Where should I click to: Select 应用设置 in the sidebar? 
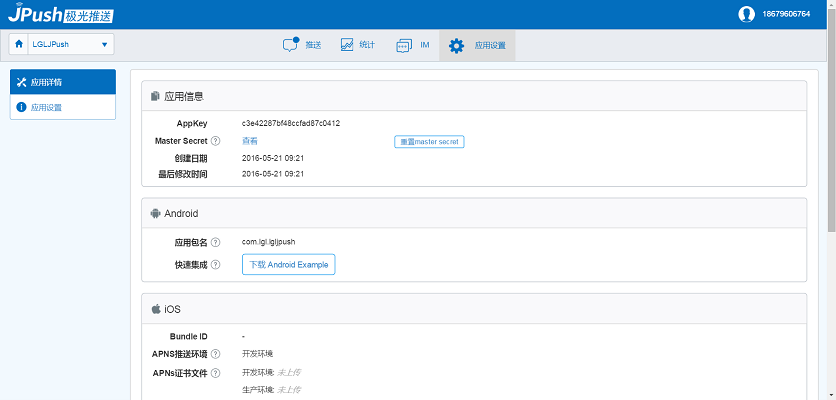[63, 107]
